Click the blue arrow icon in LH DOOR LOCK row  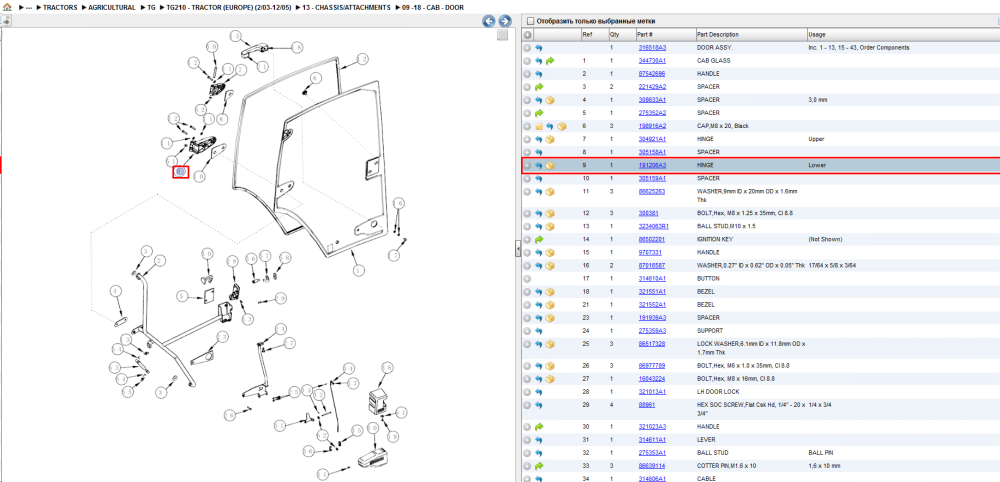pos(538,391)
